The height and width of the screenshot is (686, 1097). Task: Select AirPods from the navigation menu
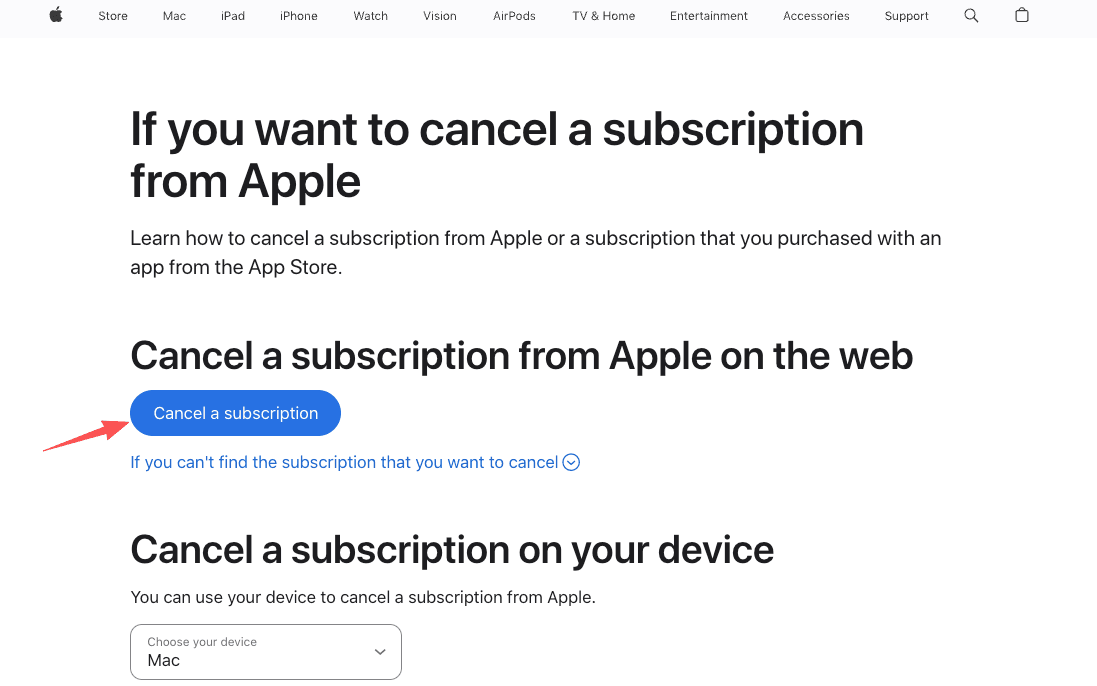point(513,16)
